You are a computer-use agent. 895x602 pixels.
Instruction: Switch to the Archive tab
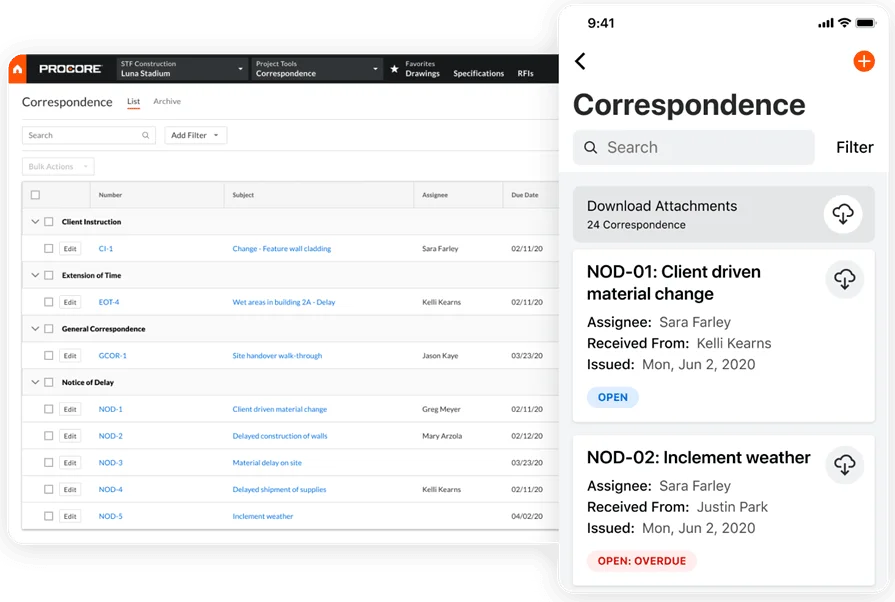pos(167,101)
